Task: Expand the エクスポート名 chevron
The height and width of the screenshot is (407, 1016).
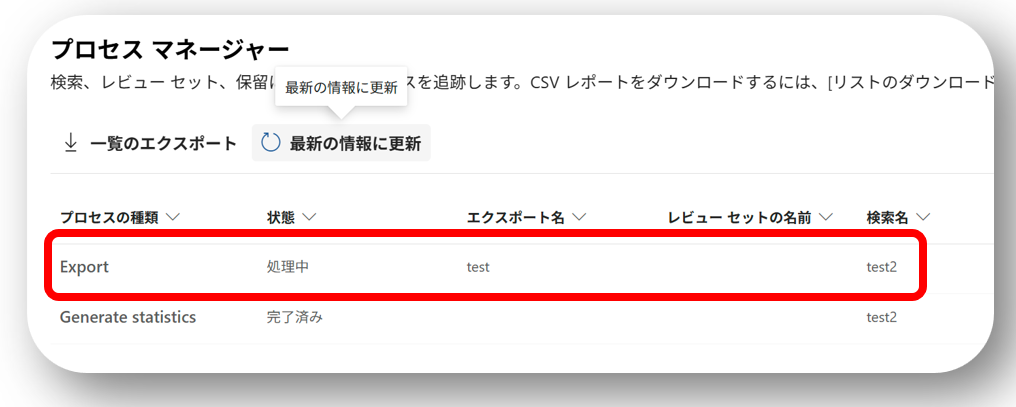Action: coord(579,217)
